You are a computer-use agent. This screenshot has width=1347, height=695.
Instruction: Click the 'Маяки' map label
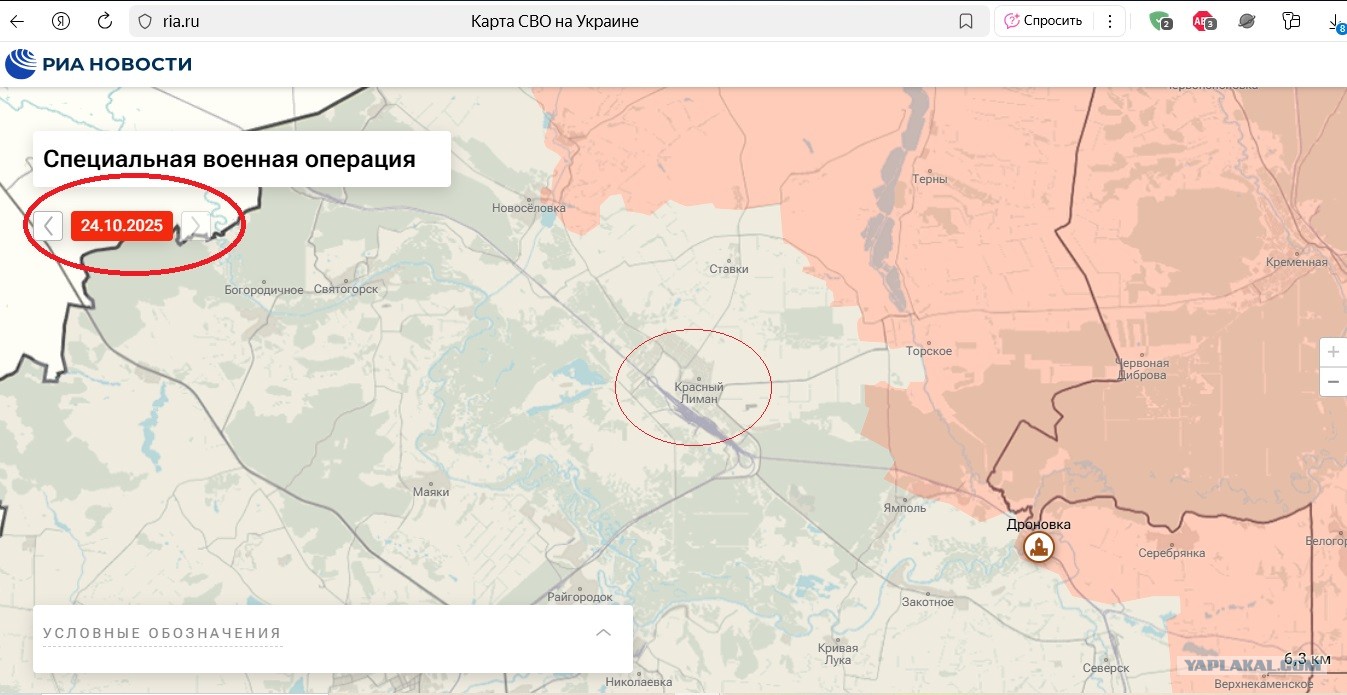(431, 492)
